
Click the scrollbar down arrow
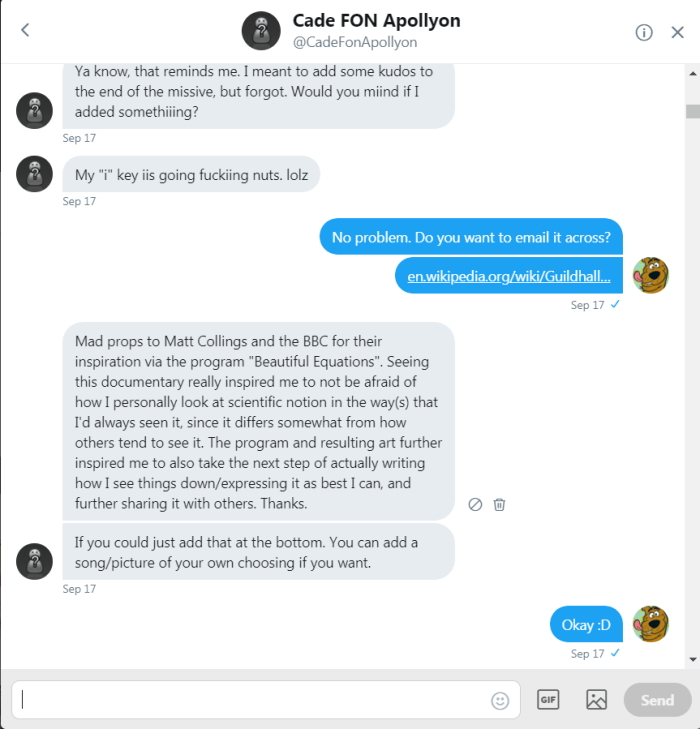pos(692,659)
